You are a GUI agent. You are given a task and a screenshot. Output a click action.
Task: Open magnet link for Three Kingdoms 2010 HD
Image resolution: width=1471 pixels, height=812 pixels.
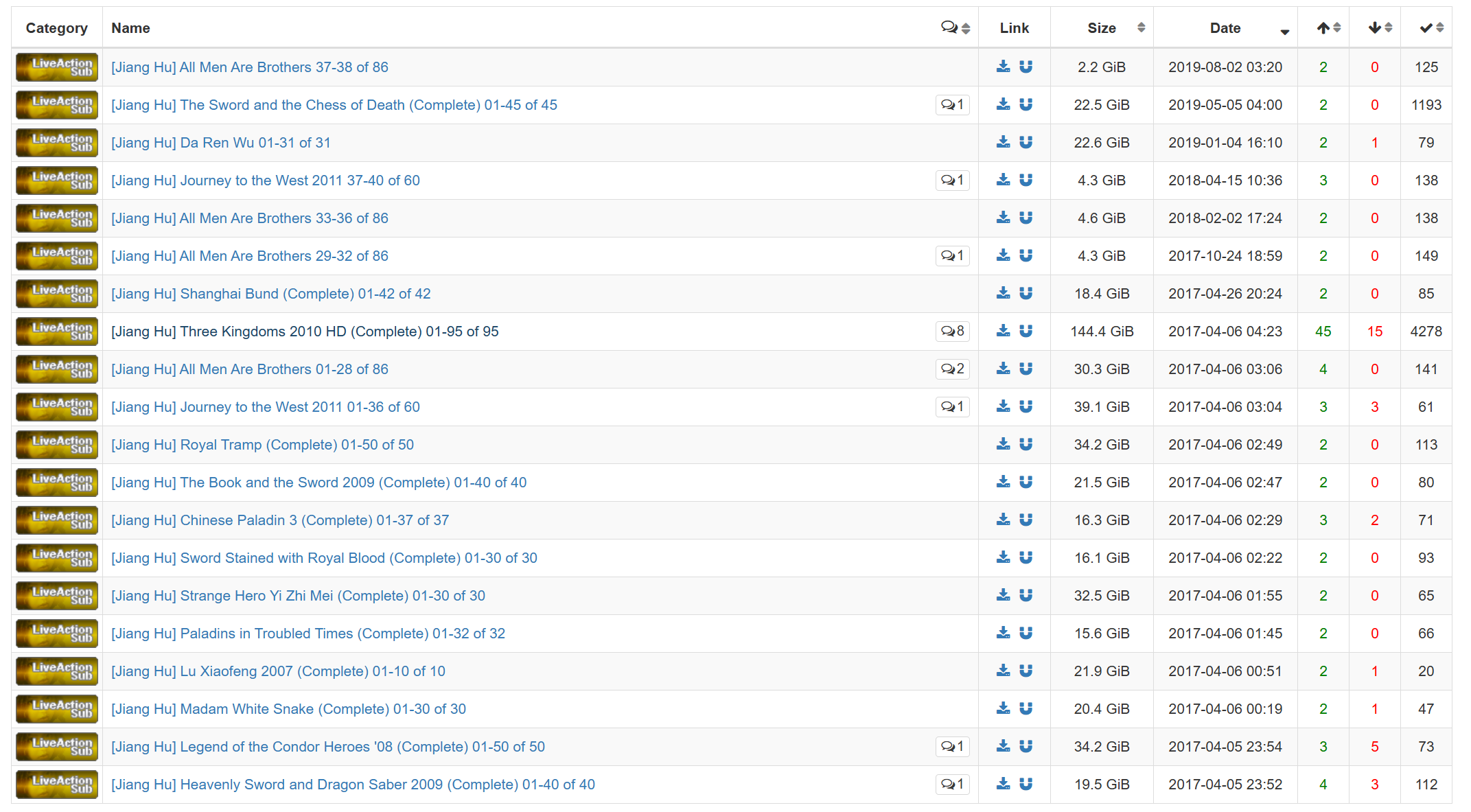[x=1026, y=331]
